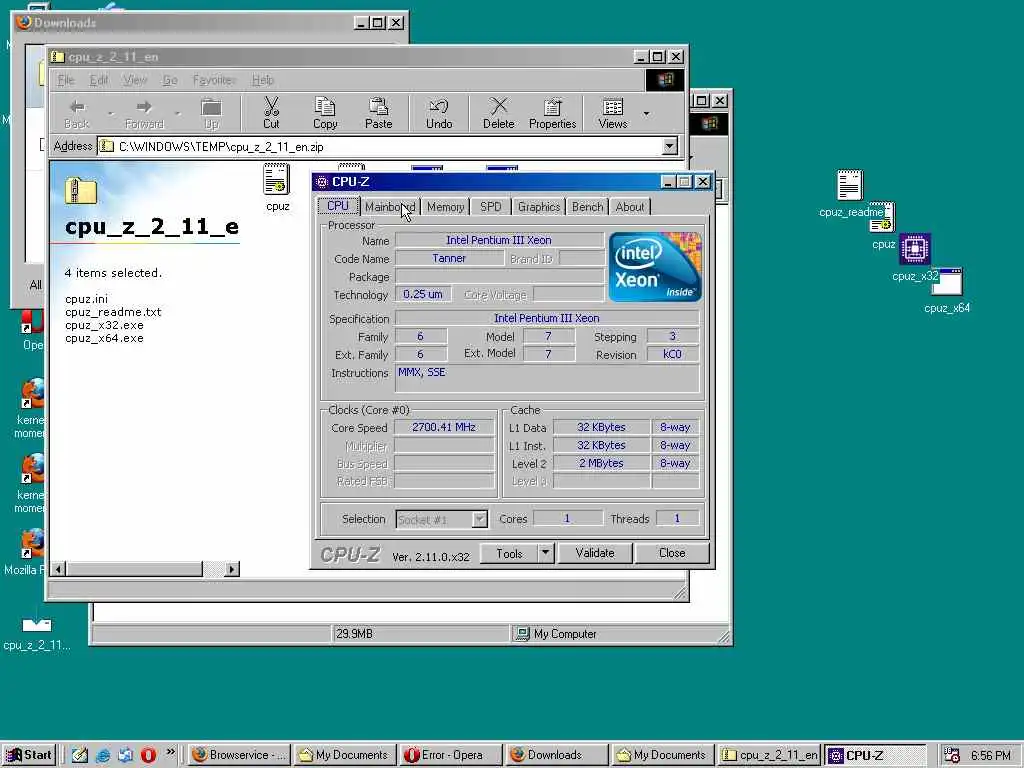1024x768 pixels.
Task: Click the Close button in CPU-Z
Action: (672, 553)
